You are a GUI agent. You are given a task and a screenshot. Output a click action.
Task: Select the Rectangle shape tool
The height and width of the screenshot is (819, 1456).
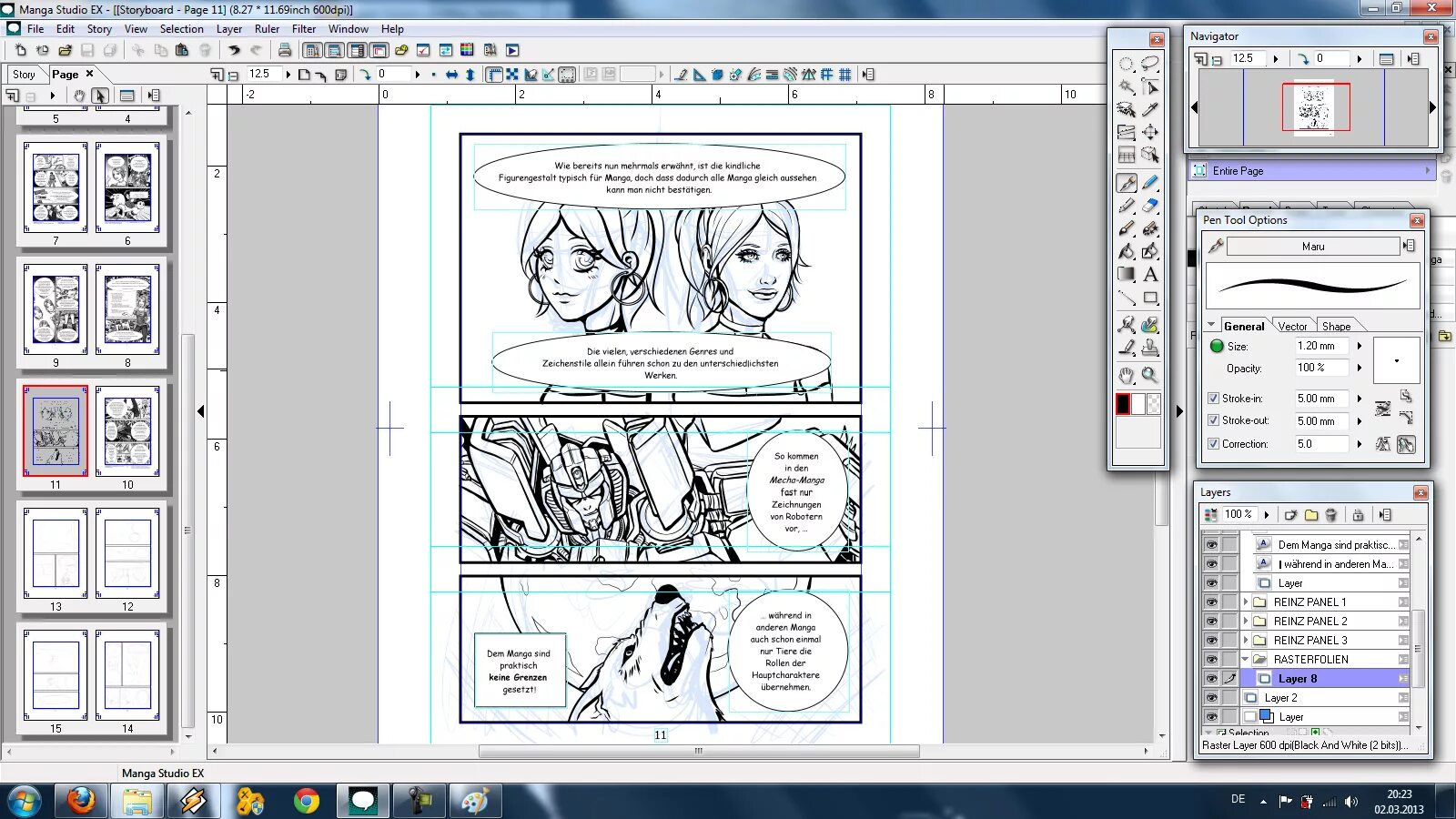[x=1150, y=298]
